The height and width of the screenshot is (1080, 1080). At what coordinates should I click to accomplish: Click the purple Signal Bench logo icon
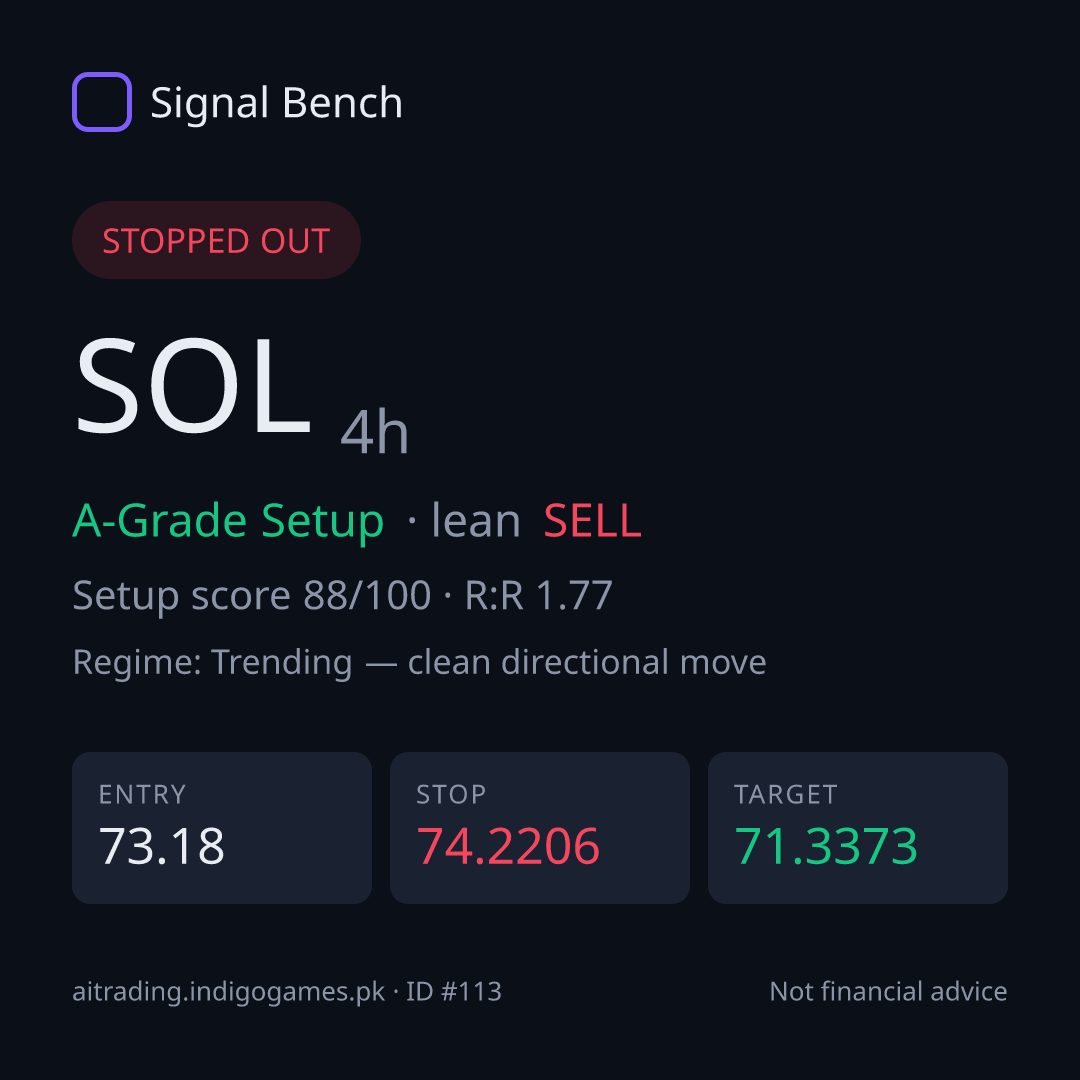click(x=102, y=102)
